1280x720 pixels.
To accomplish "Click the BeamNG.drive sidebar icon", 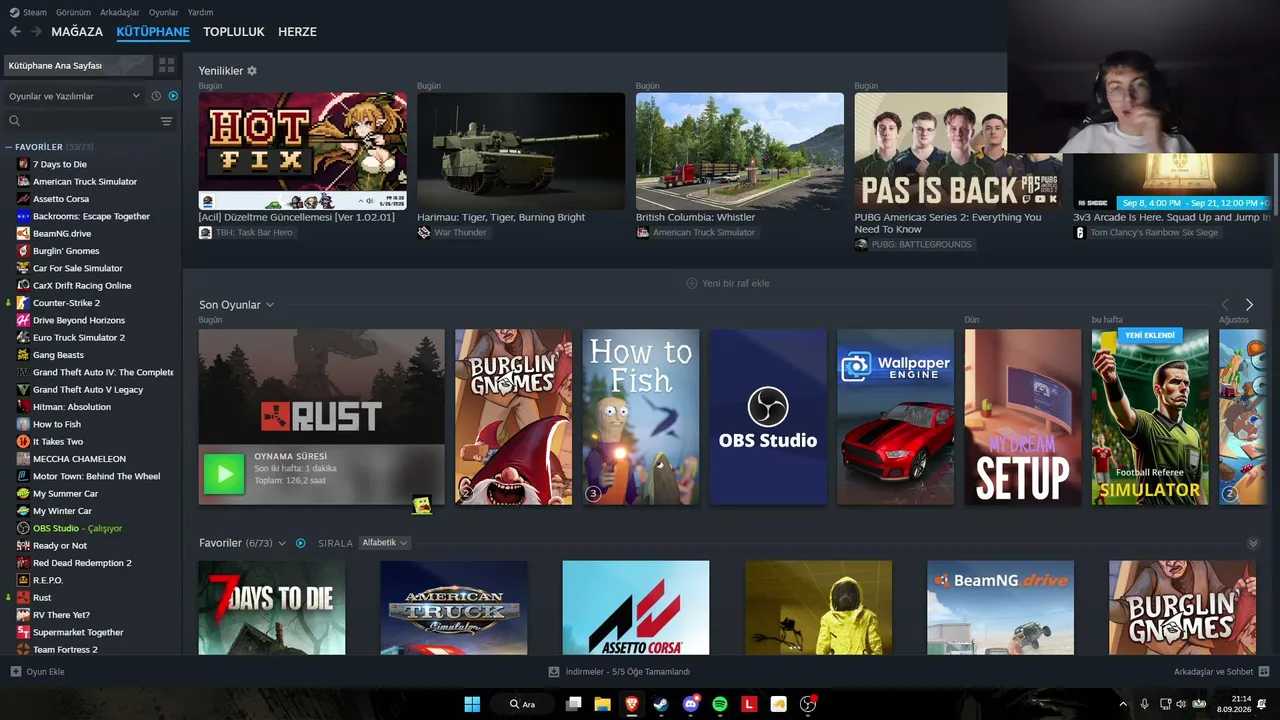I will [23, 233].
